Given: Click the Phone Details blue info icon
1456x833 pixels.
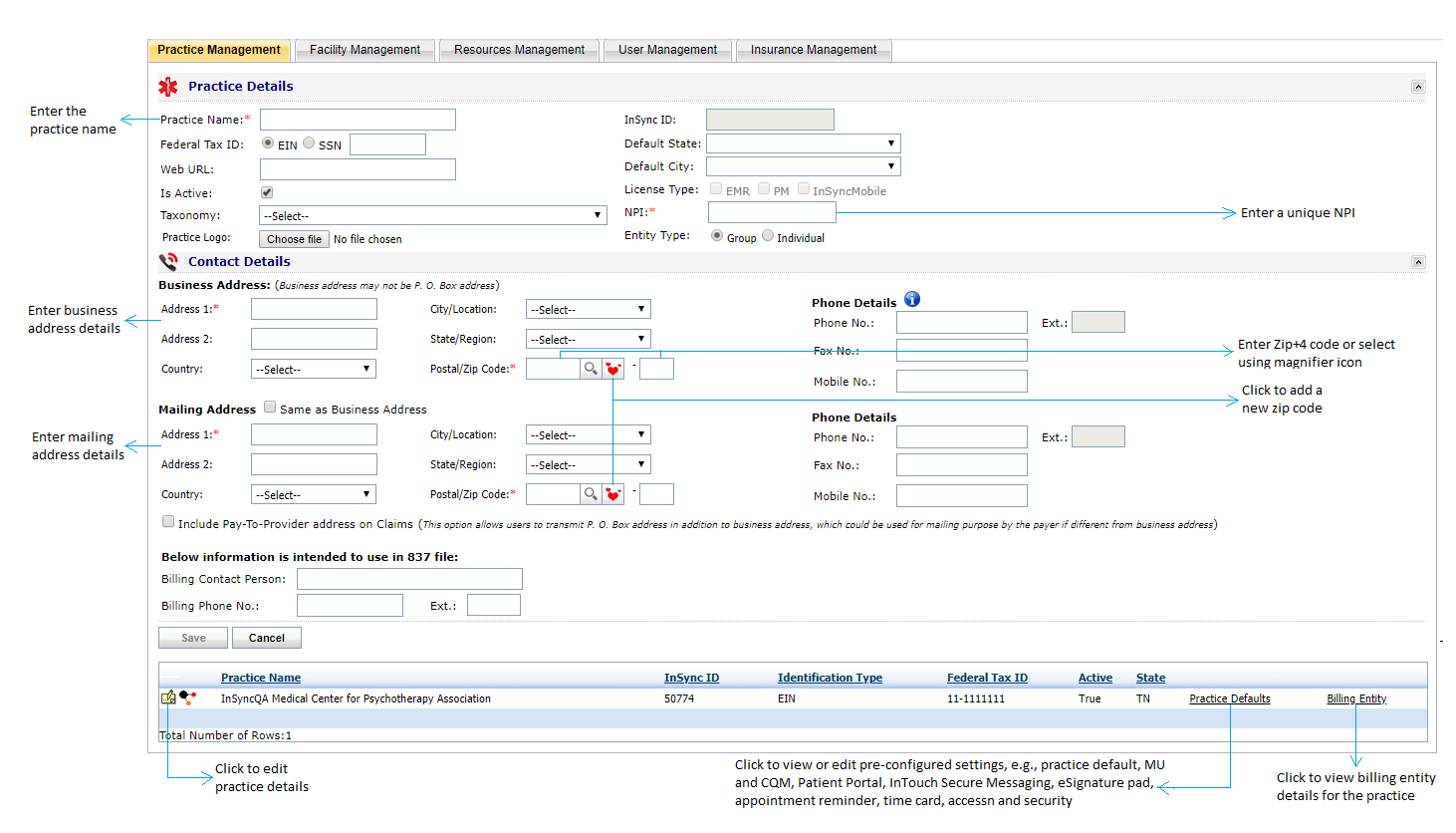Looking at the screenshot, I should click(912, 300).
